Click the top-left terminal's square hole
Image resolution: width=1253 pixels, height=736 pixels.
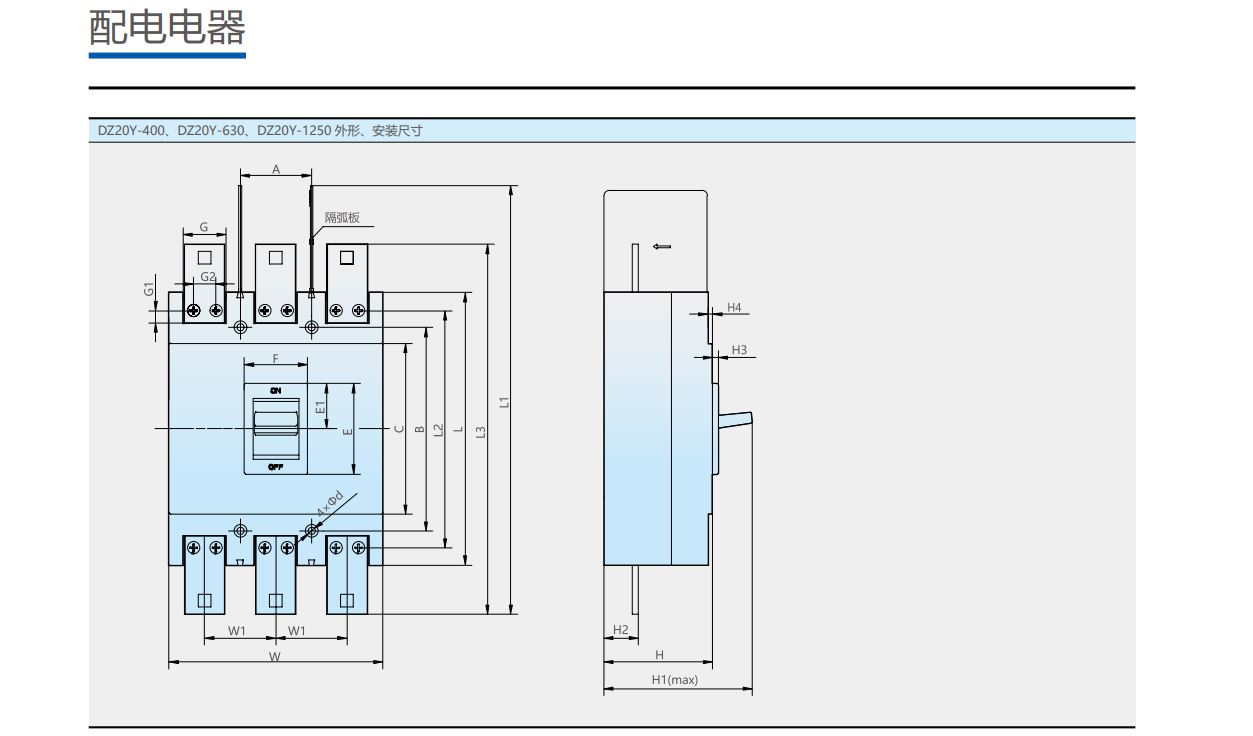click(x=205, y=257)
